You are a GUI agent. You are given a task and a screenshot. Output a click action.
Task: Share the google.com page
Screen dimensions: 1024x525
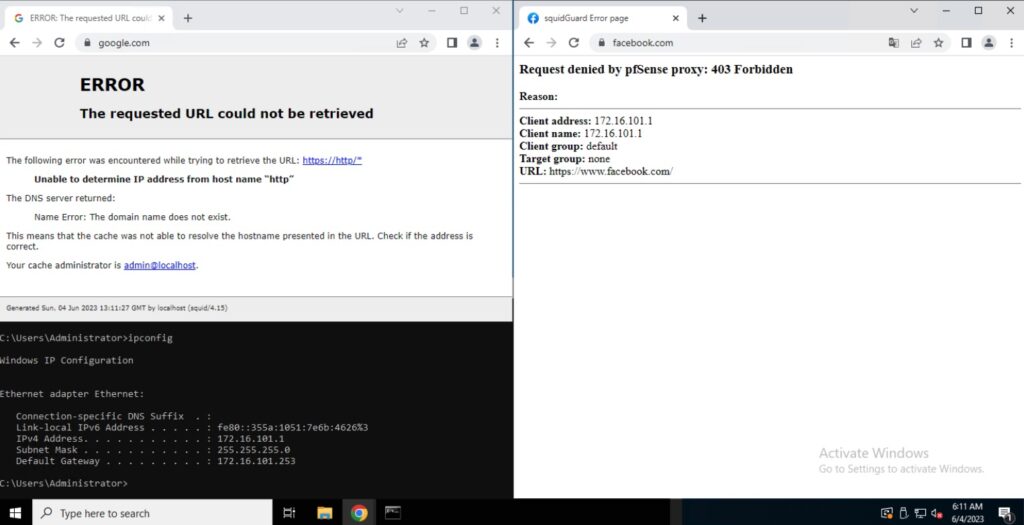pyautogui.click(x=402, y=42)
